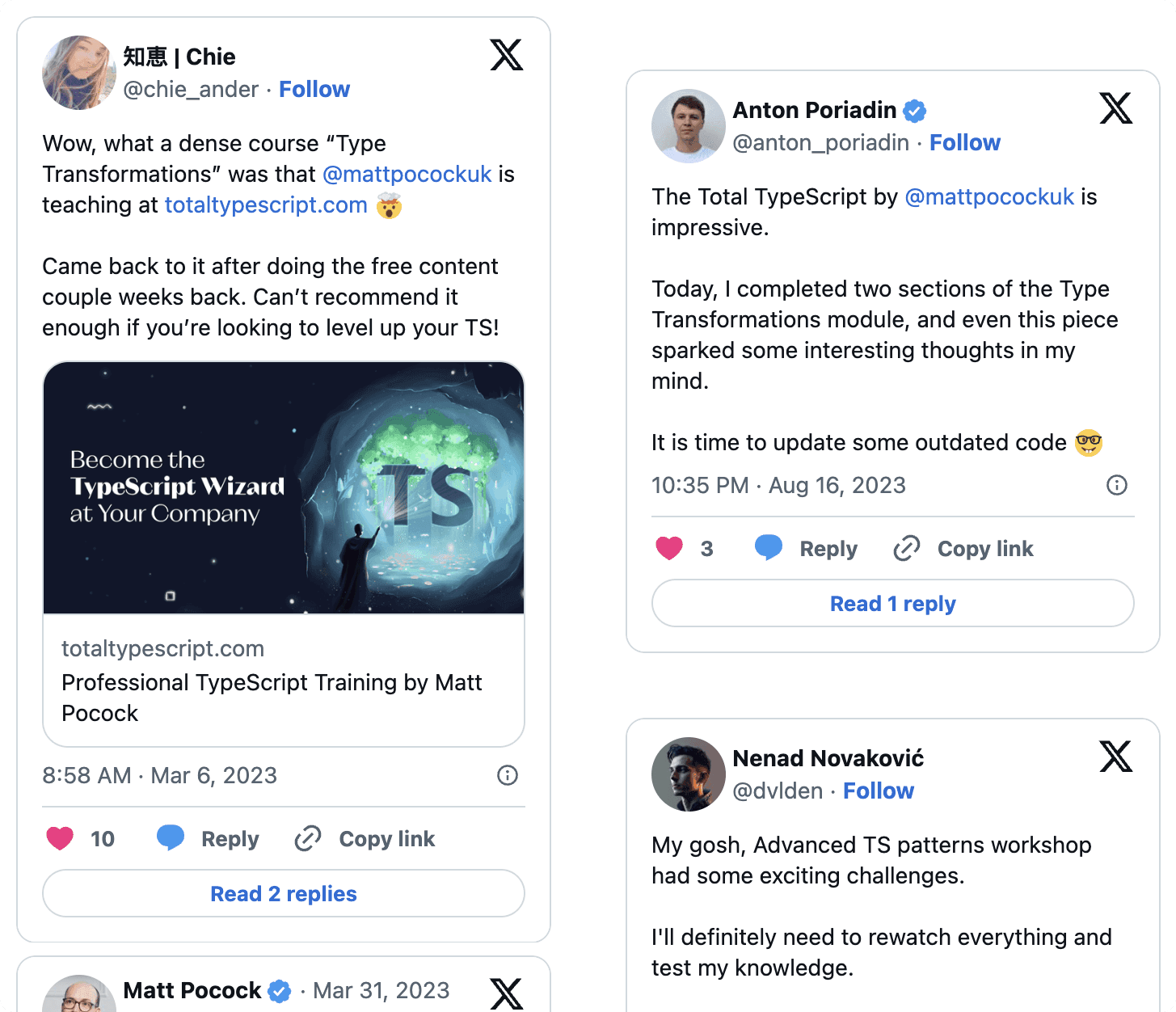Click the X logo on Chie's tweet
This screenshot has width=1176, height=1012.
[507, 55]
